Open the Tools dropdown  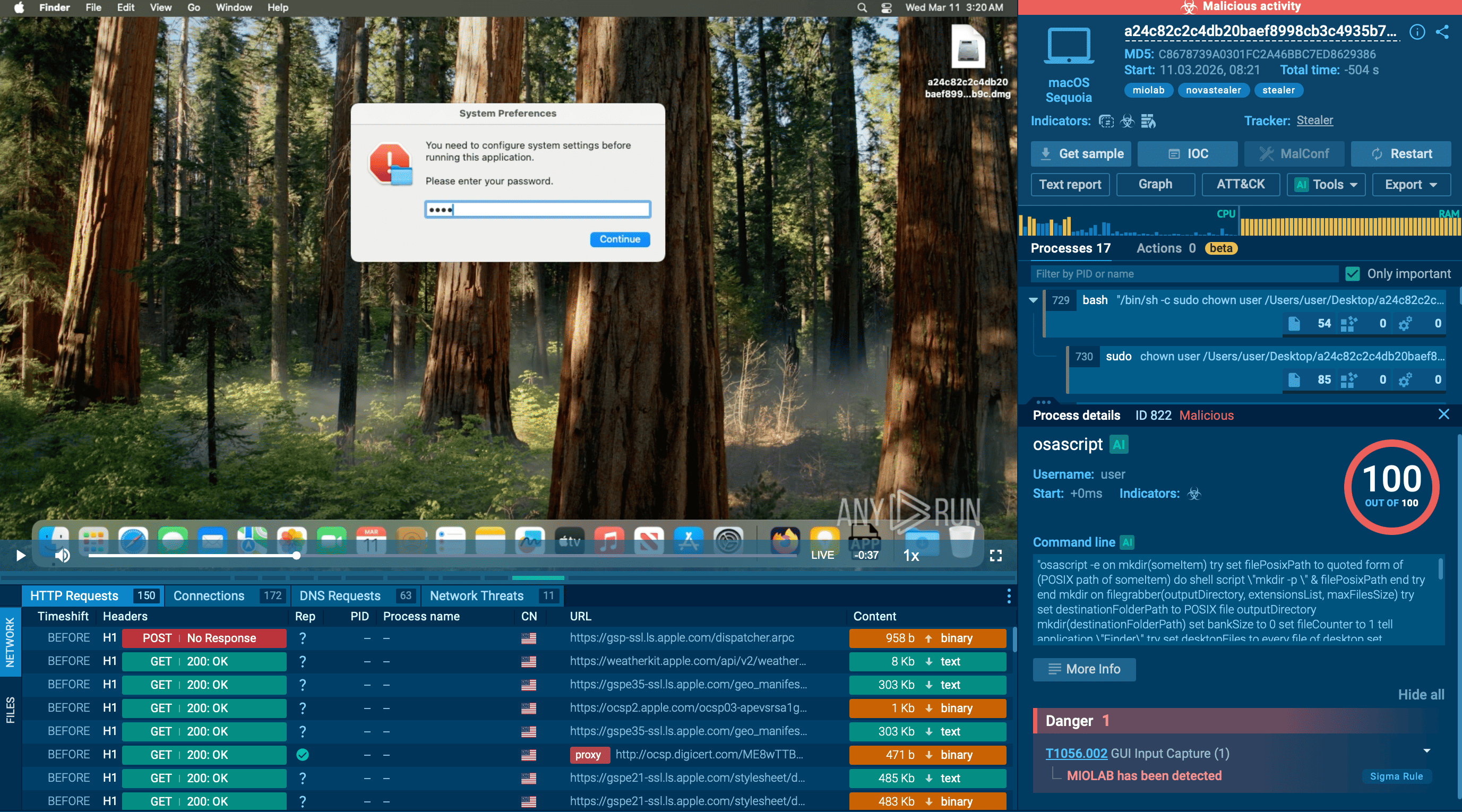pos(1326,184)
